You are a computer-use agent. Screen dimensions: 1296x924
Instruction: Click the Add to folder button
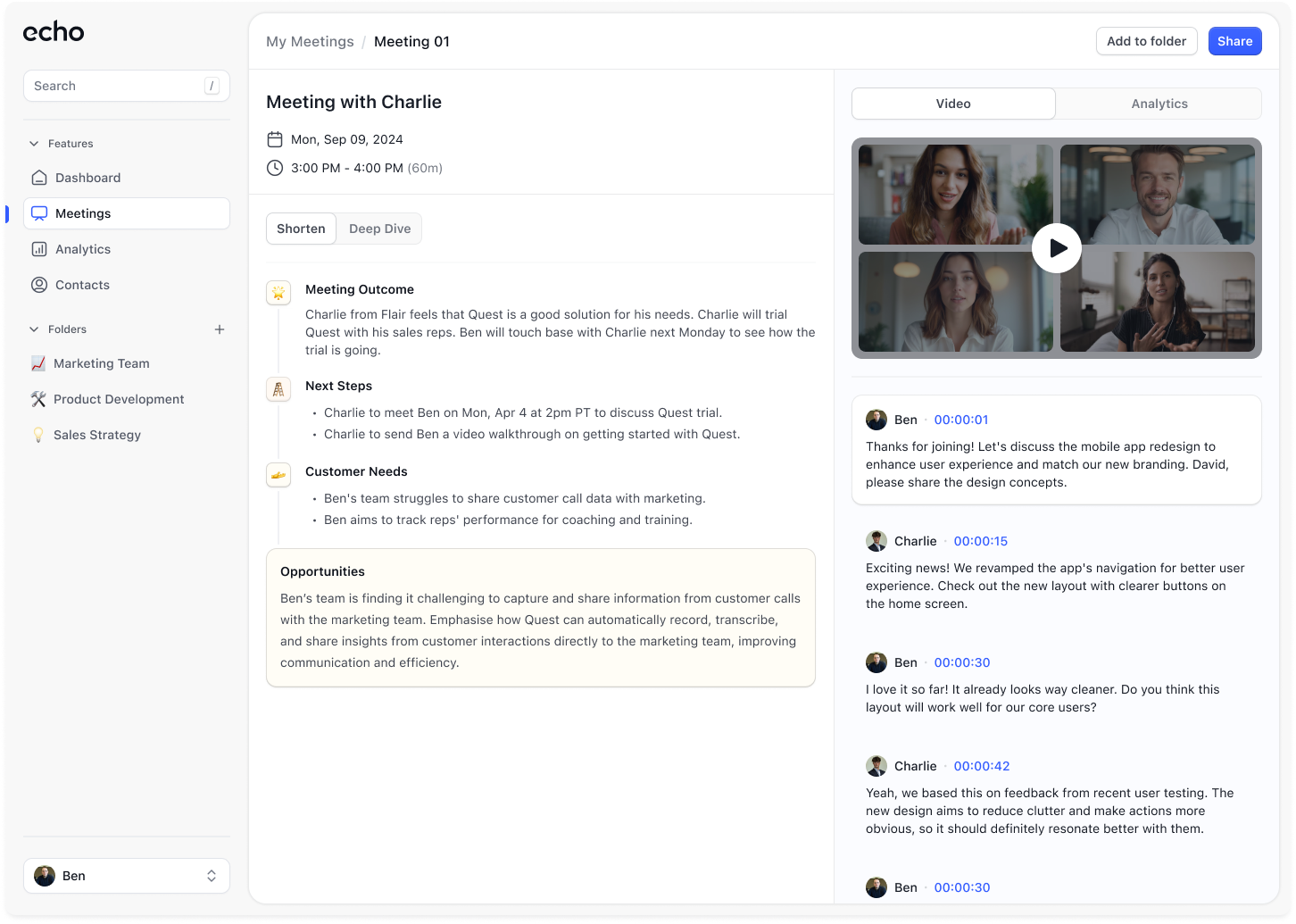(1146, 41)
